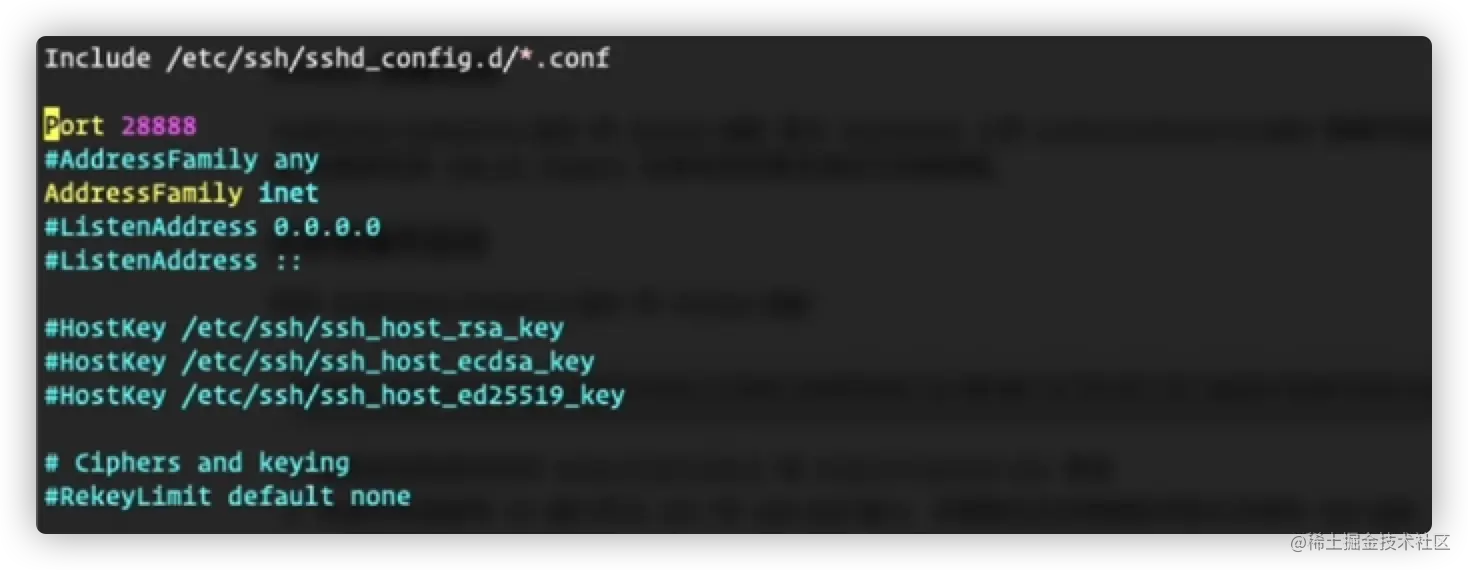
Task: Click the RekeyLimit default none line
Action: coord(227,496)
